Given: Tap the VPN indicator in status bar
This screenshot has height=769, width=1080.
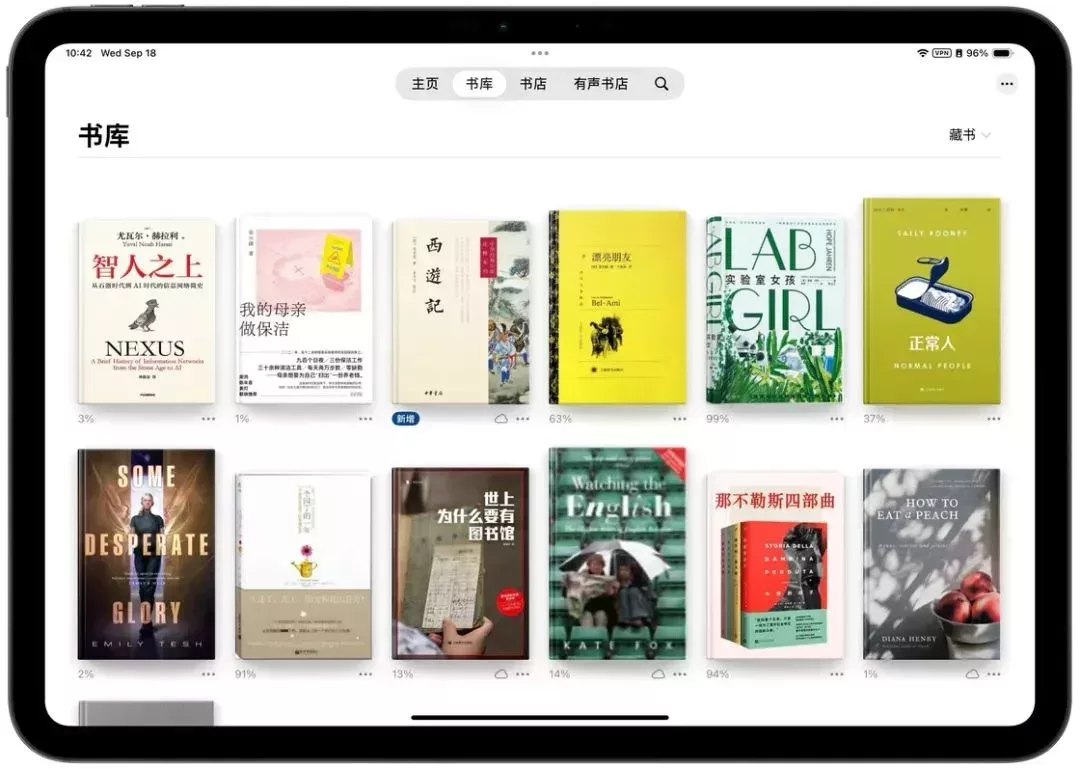Looking at the screenshot, I should [941, 53].
